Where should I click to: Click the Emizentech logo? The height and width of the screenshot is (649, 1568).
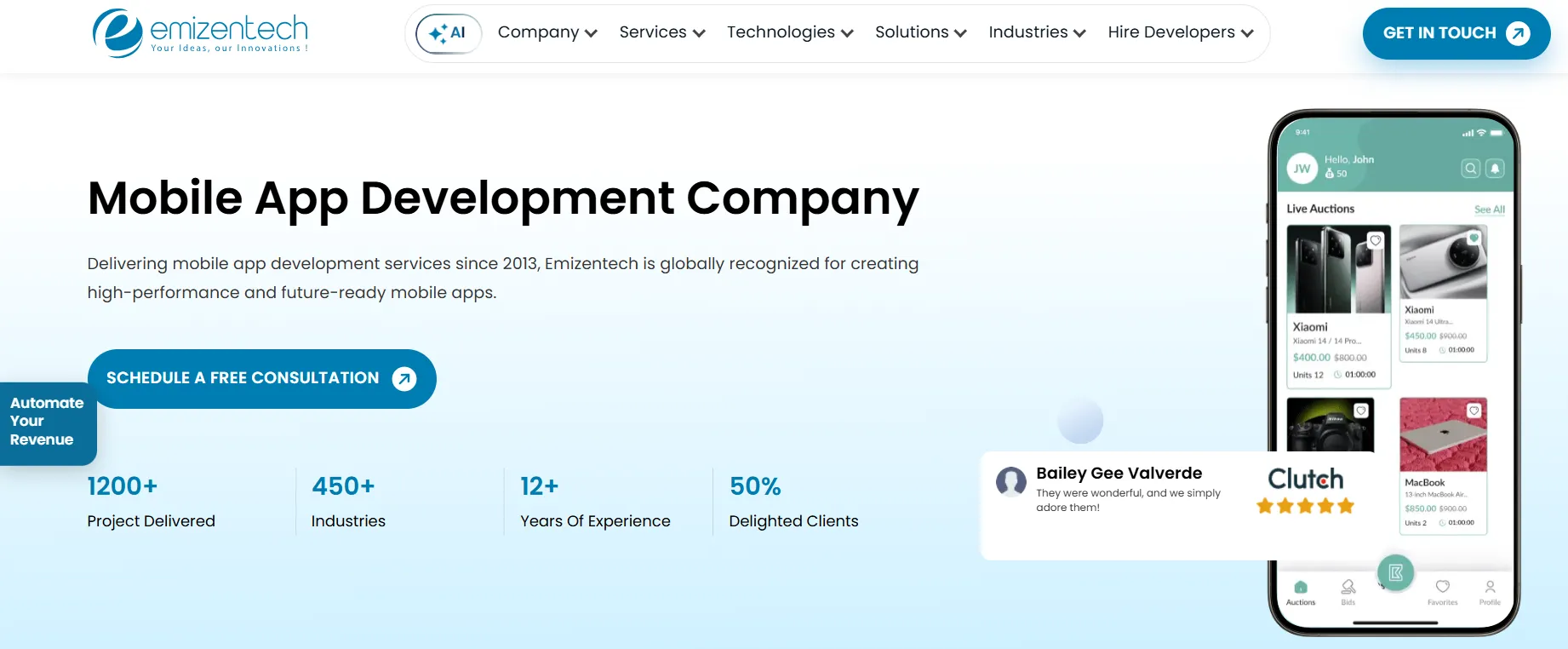pyautogui.click(x=200, y=33)
